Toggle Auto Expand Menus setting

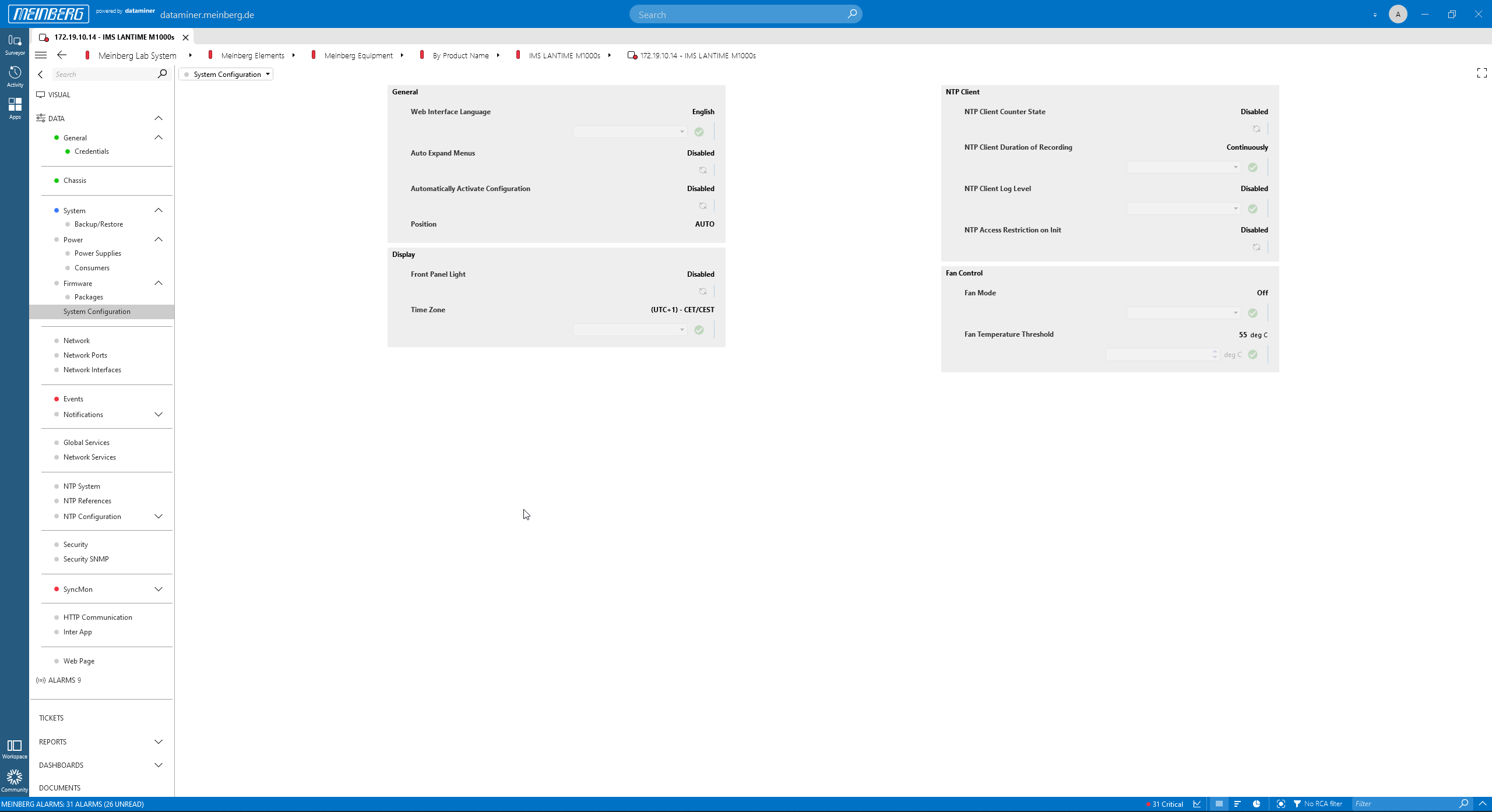click(x=703, y=171)
